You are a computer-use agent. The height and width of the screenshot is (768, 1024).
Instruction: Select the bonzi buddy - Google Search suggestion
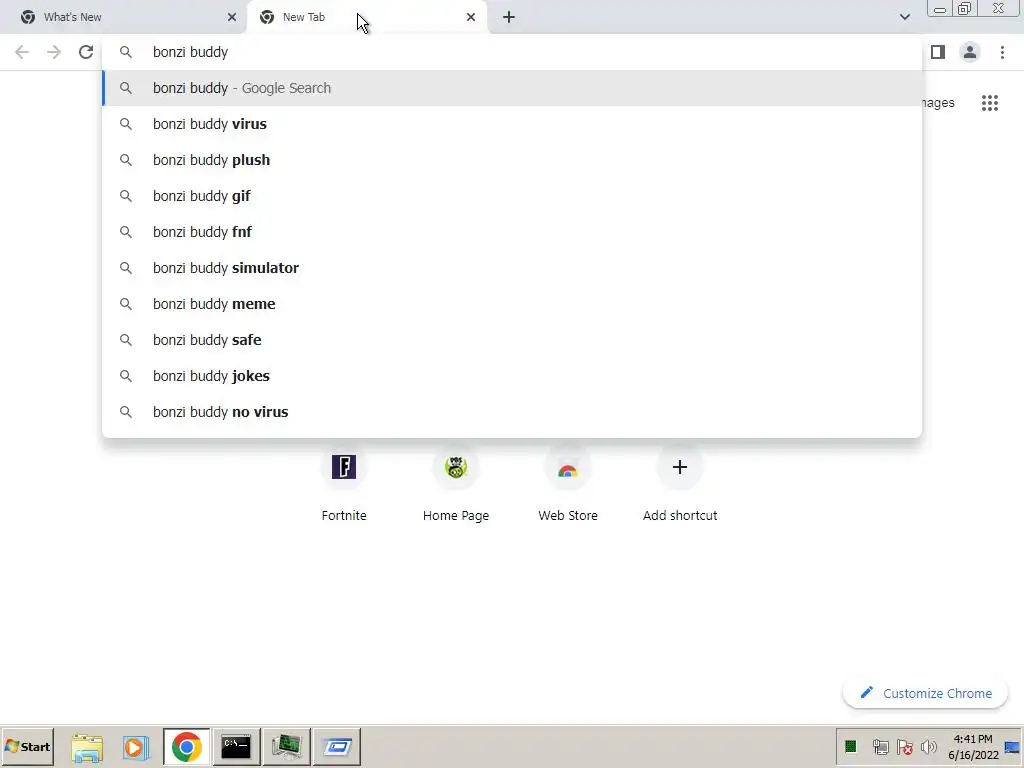click(x=512, y=88)
